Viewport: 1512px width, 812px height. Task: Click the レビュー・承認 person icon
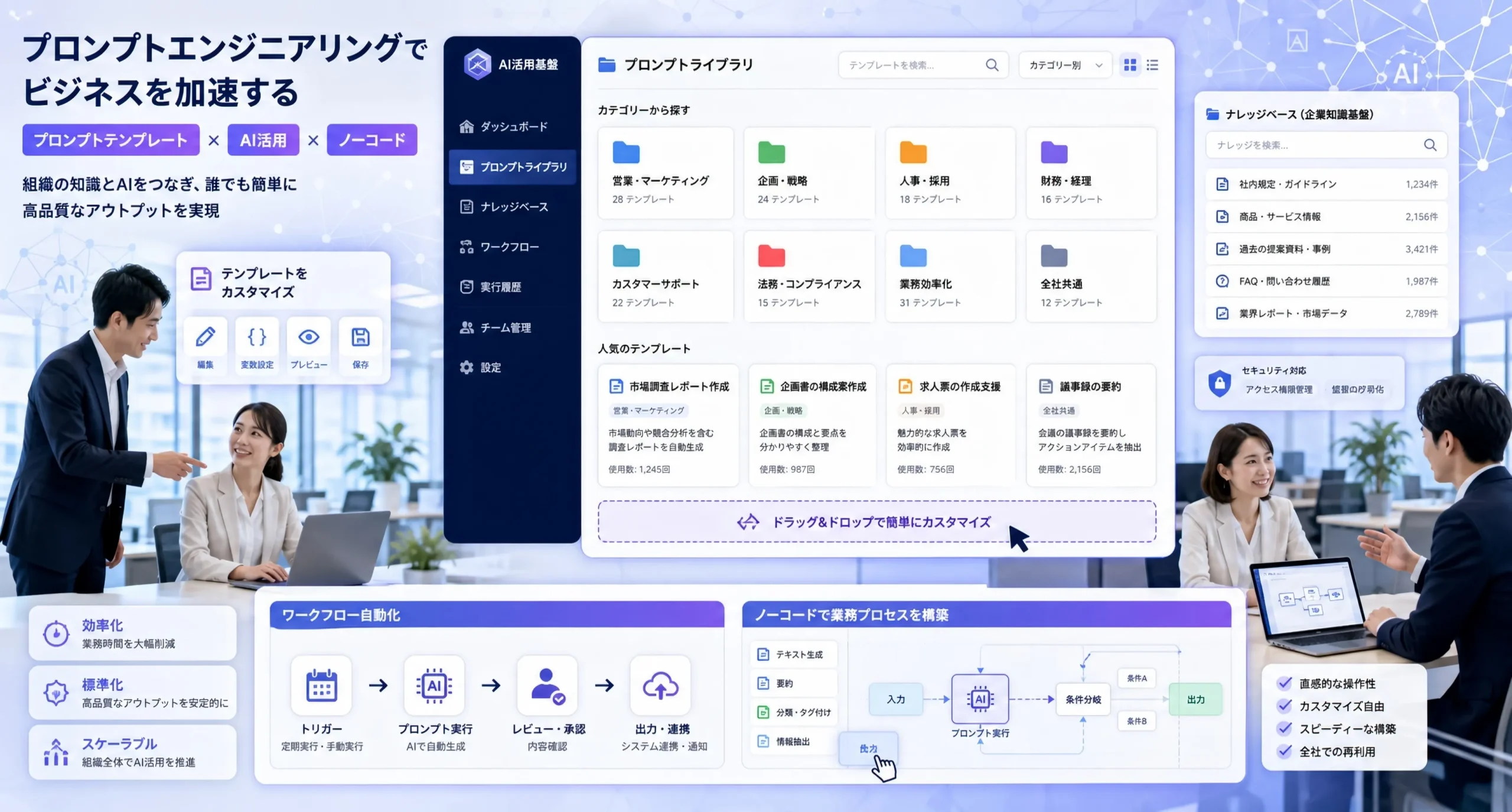click(548, 686)
